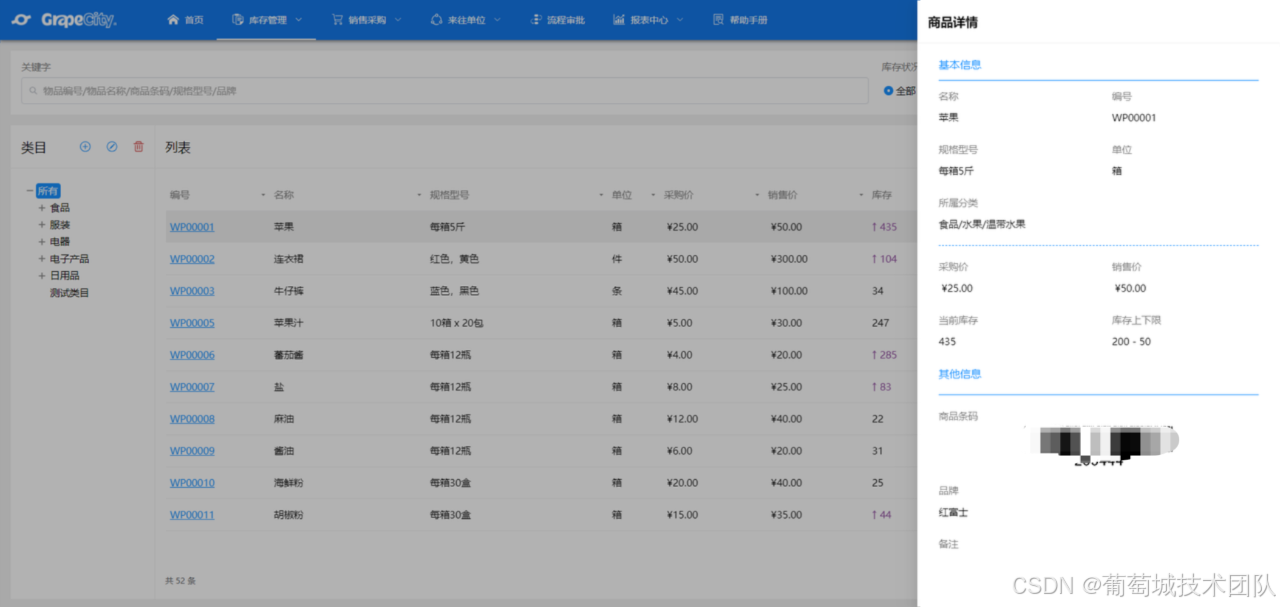Expand the 服装 category node
This screenshot has width=1280, height=607.
click(42, 225)
